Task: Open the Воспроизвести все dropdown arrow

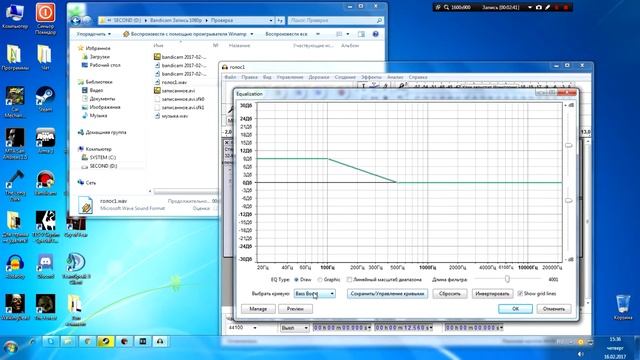Action: pyautogui.click(x=318, y=34)
